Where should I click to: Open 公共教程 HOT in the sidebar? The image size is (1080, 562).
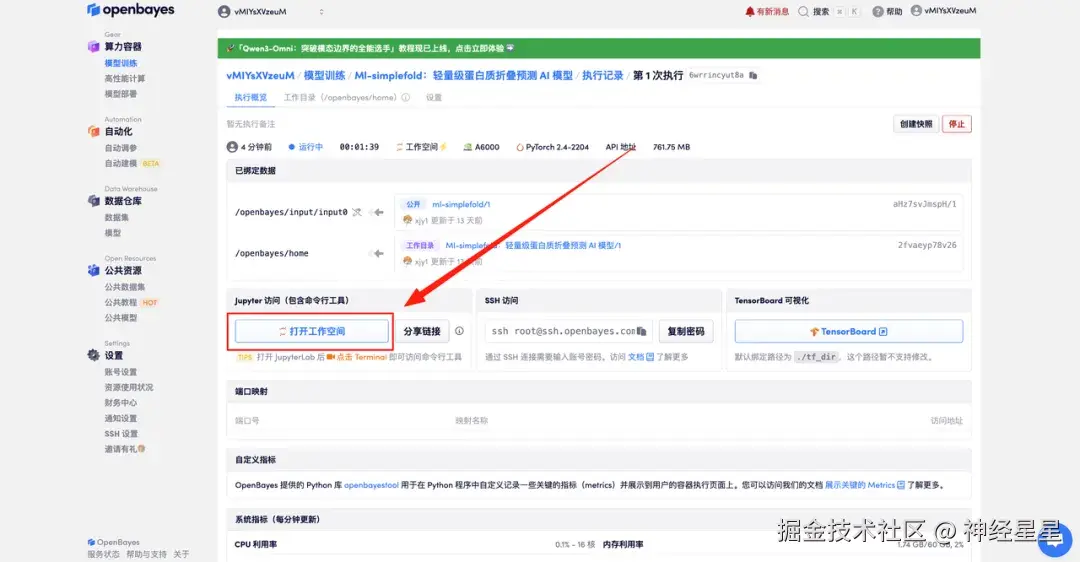[132, 302]
